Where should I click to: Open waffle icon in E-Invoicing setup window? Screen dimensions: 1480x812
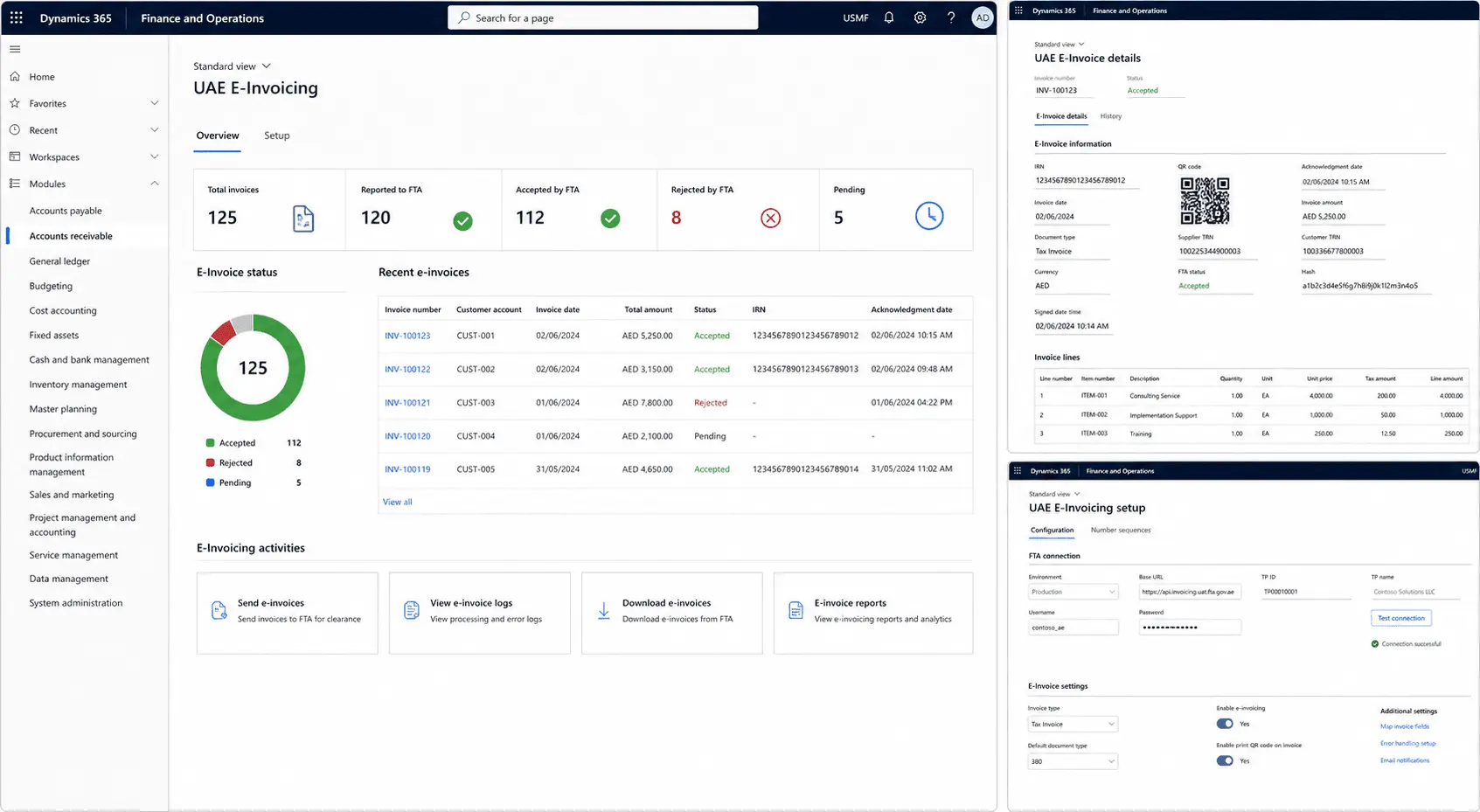(1017, 470)
